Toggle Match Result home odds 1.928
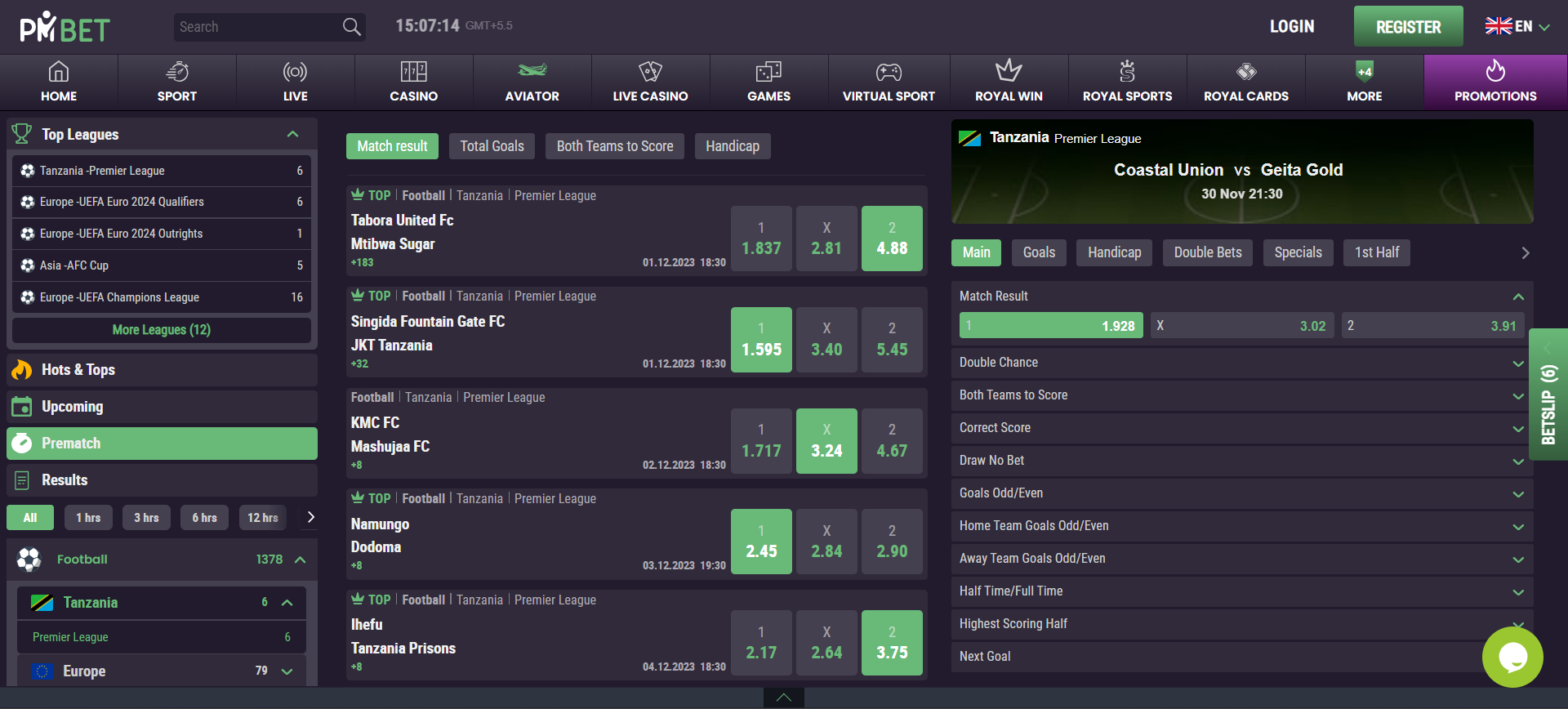This screenshot has width=1568, height=709. [x=1051, y=325]
